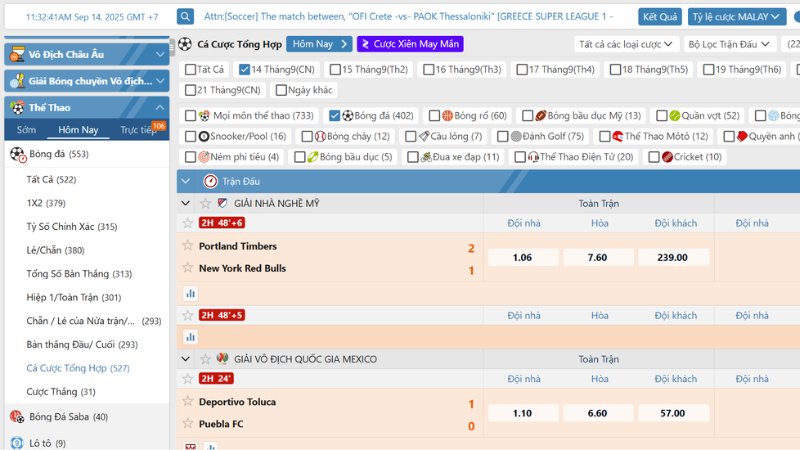This screenshot has height=450, width=800.
Task: Open Tất cả các loại cược dropdown
Action: coord(626,44)
